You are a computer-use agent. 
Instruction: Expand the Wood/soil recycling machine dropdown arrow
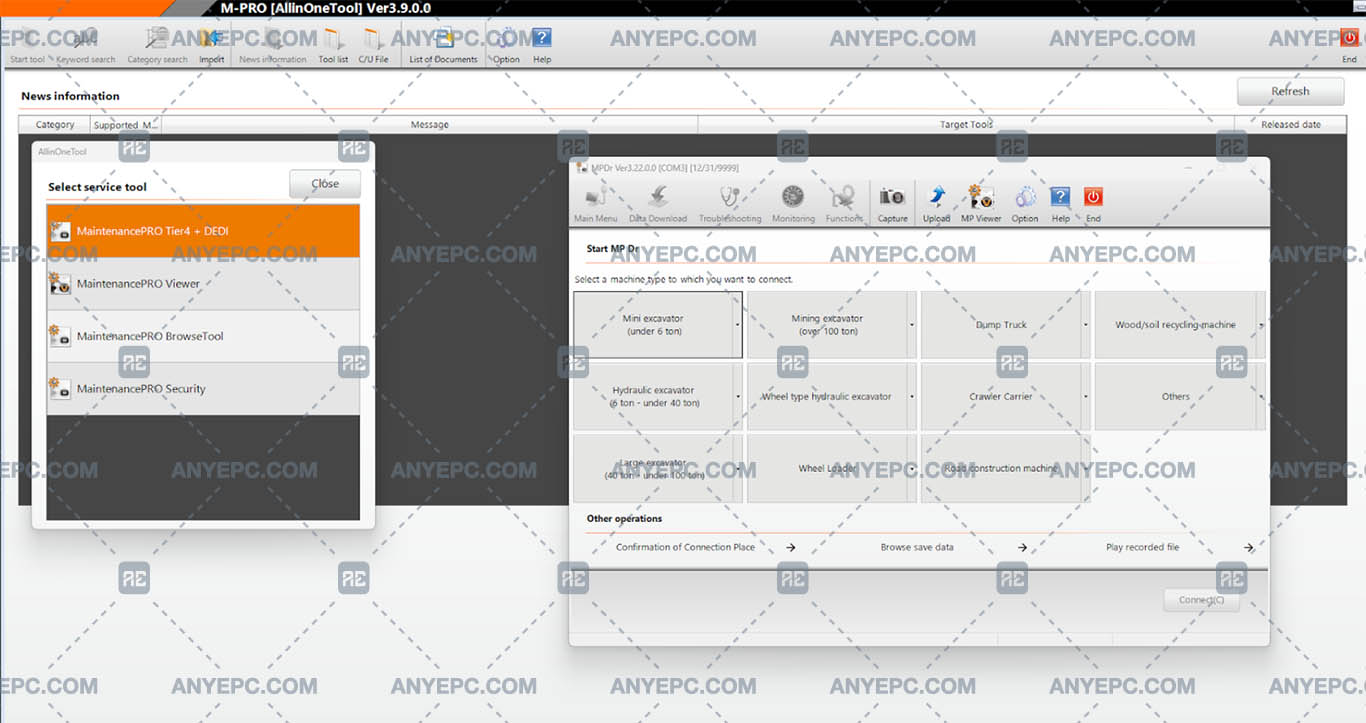coord(1260,325)
